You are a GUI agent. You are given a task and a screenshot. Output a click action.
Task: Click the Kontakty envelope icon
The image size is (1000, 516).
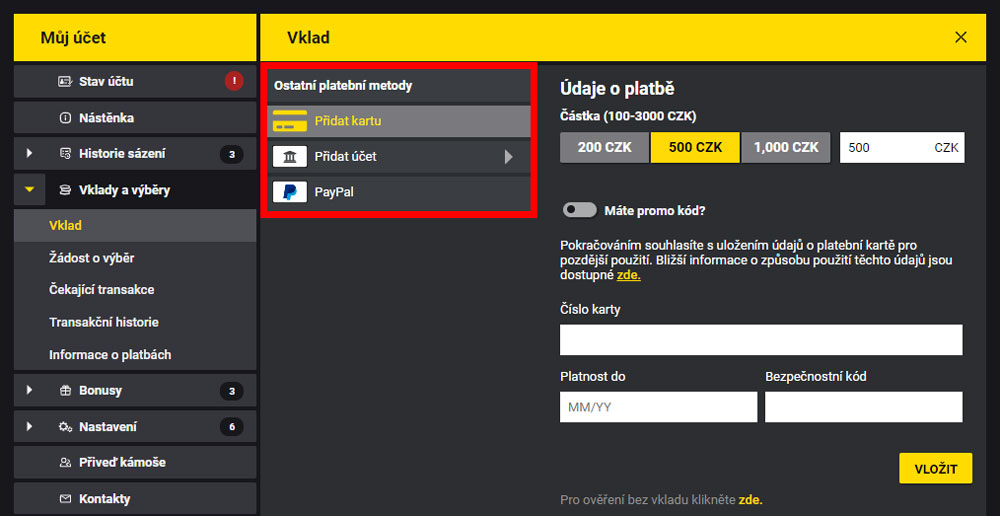(x=65, y=499)
